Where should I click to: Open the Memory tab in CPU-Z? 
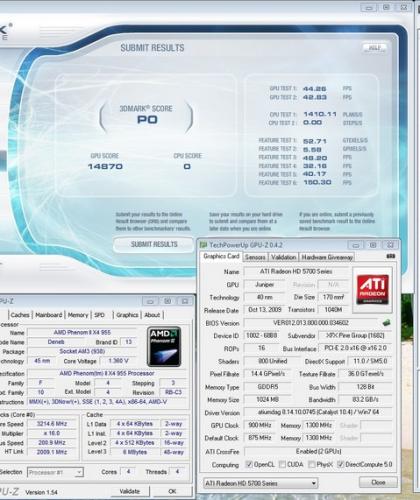78,315
